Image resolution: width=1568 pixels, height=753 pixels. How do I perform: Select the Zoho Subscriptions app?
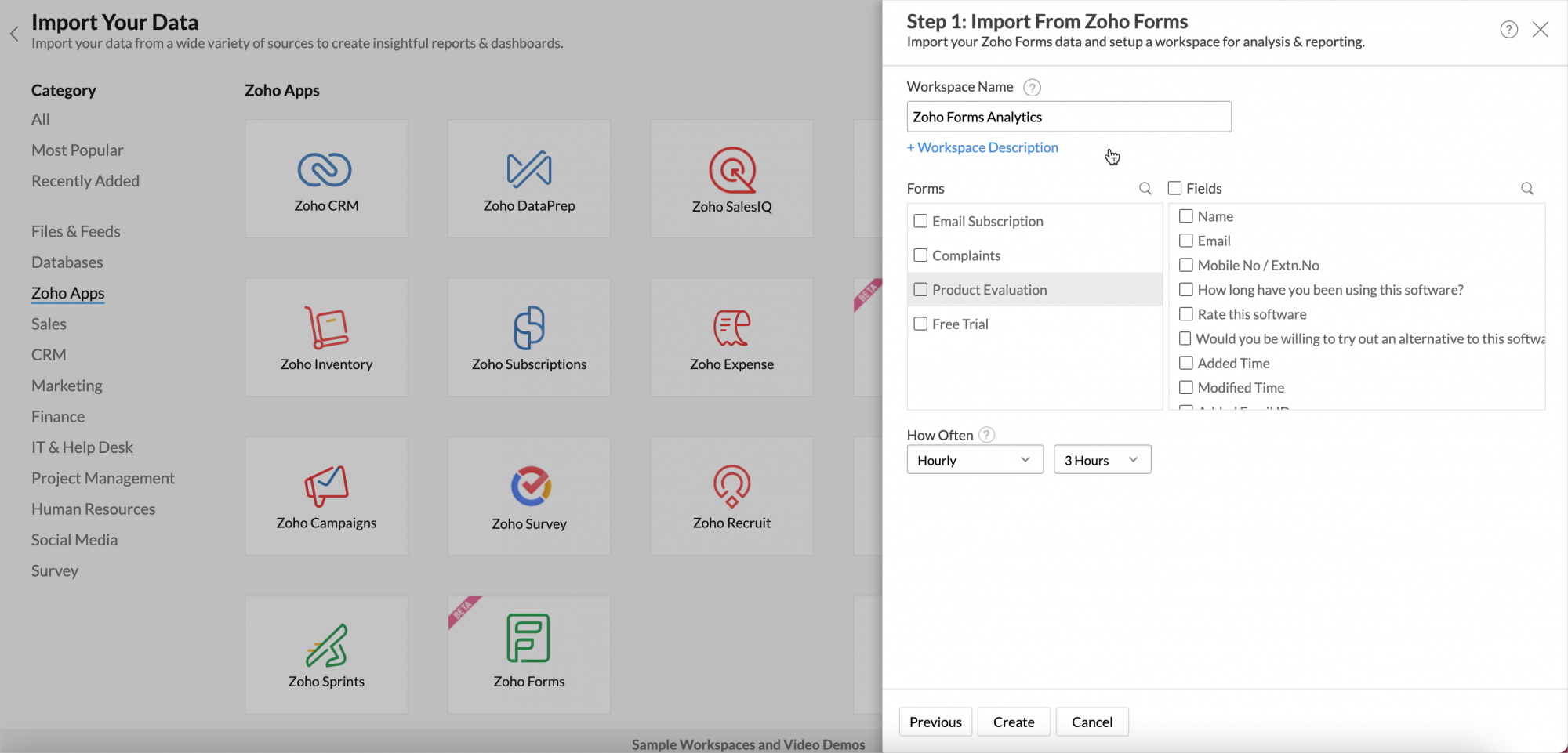click(528, 337)
